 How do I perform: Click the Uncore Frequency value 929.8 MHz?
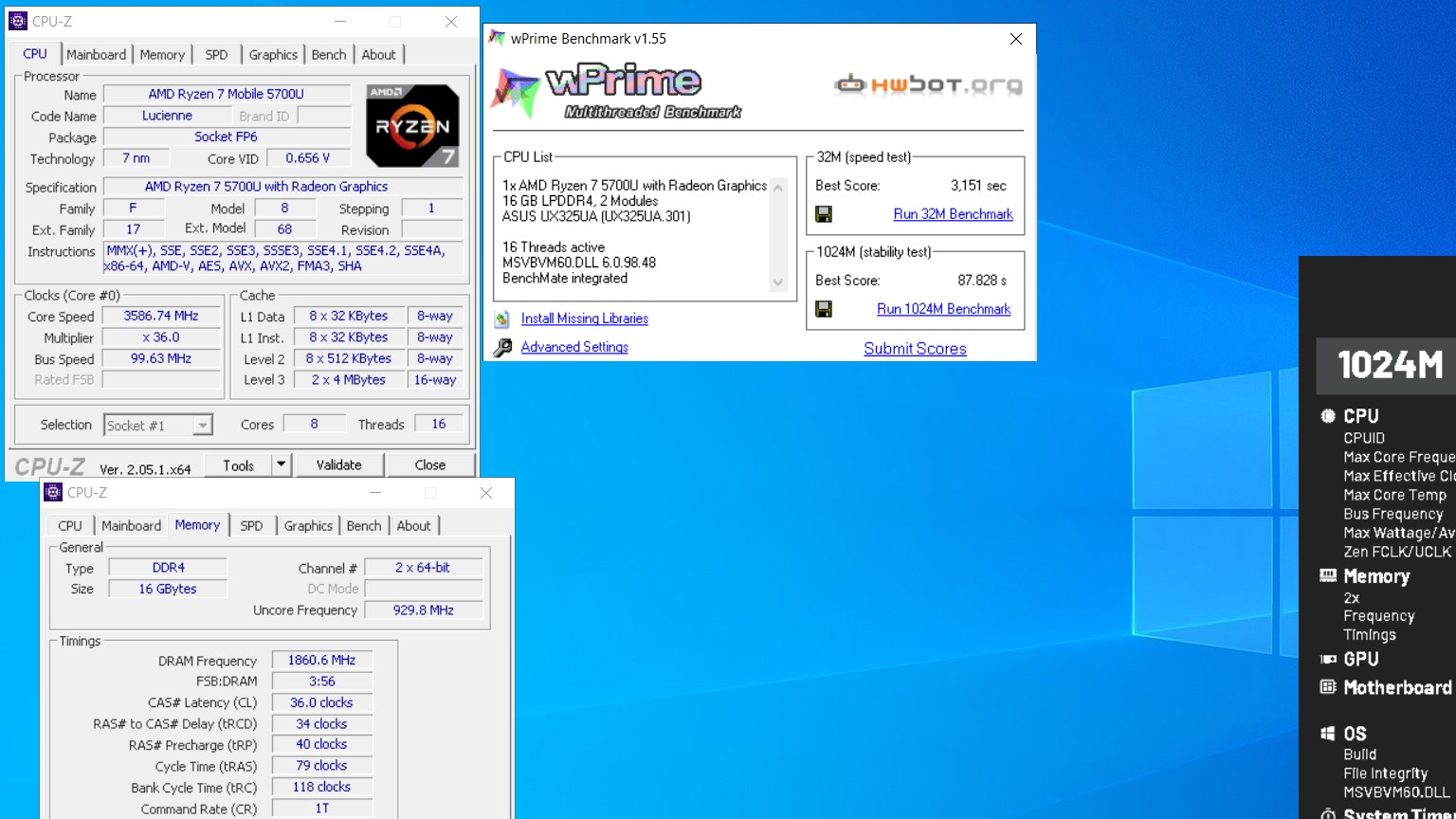[x=424, y=610]
